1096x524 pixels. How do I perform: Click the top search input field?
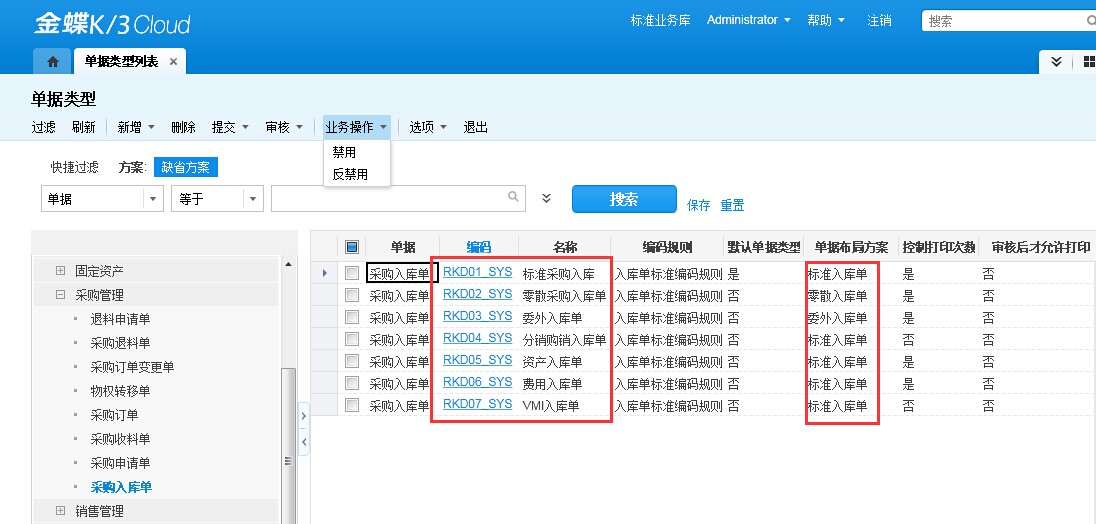1005,20
